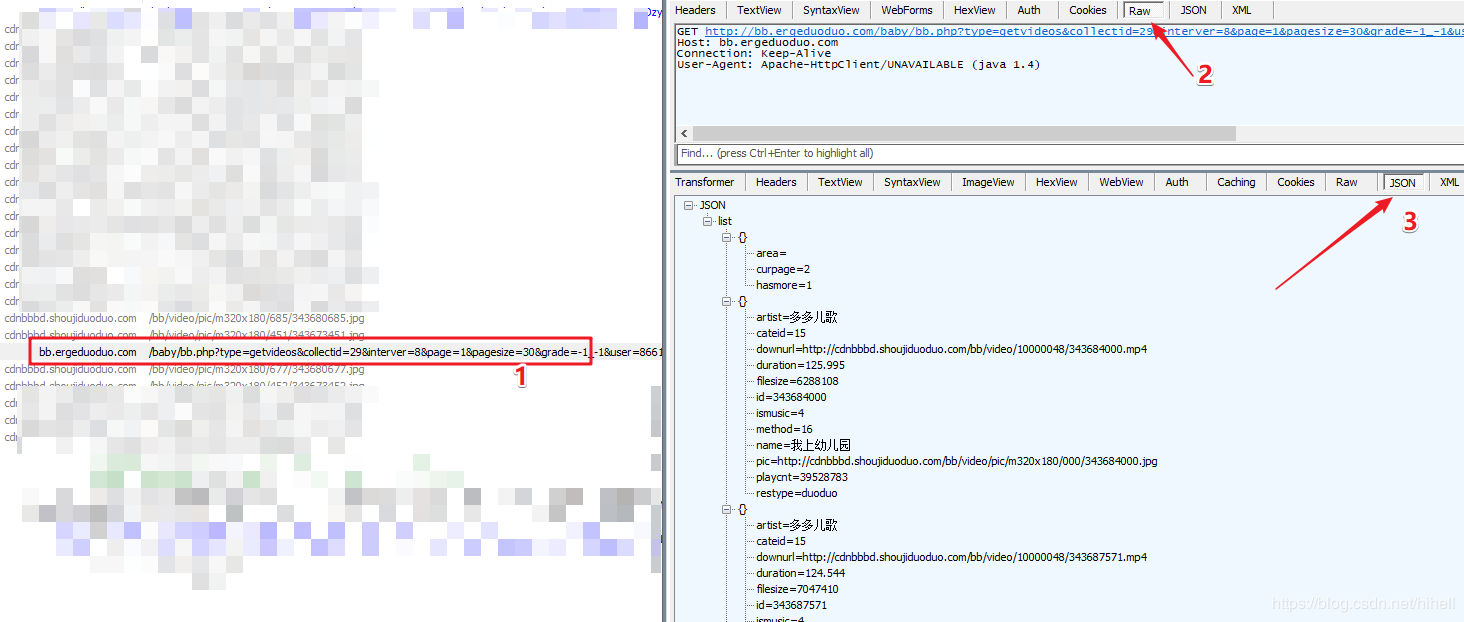Viewport: 1464px width, 622px height.
Task: Collapse the list tree node
Action: 707,221
